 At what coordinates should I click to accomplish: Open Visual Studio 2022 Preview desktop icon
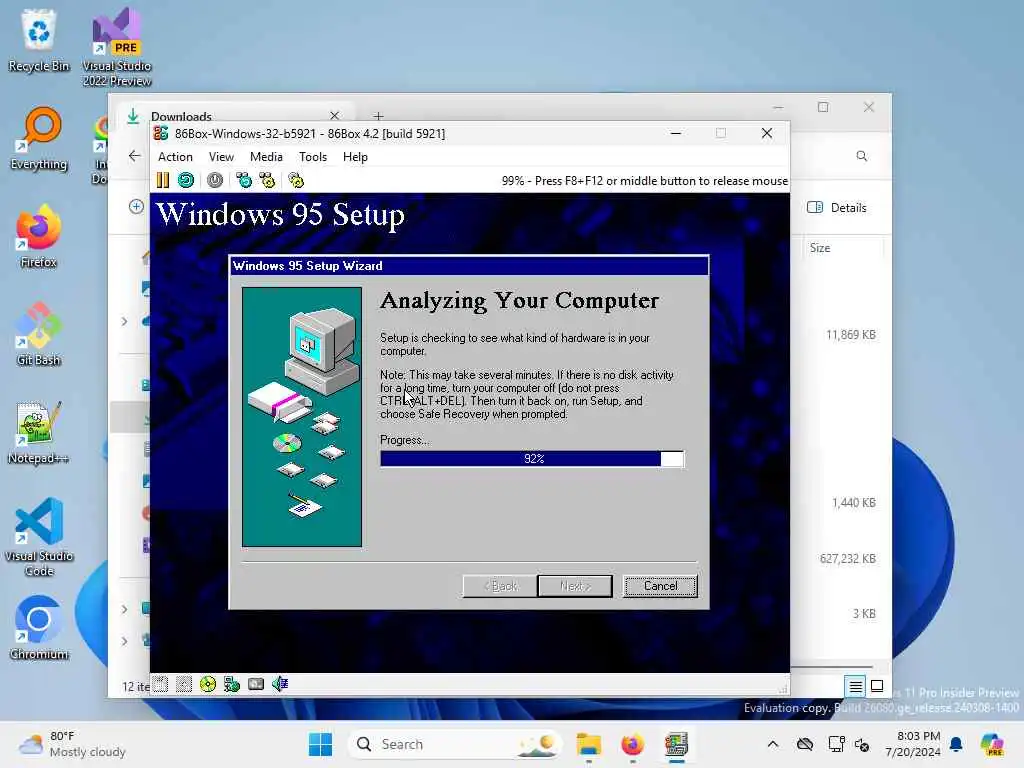point(117,47)
